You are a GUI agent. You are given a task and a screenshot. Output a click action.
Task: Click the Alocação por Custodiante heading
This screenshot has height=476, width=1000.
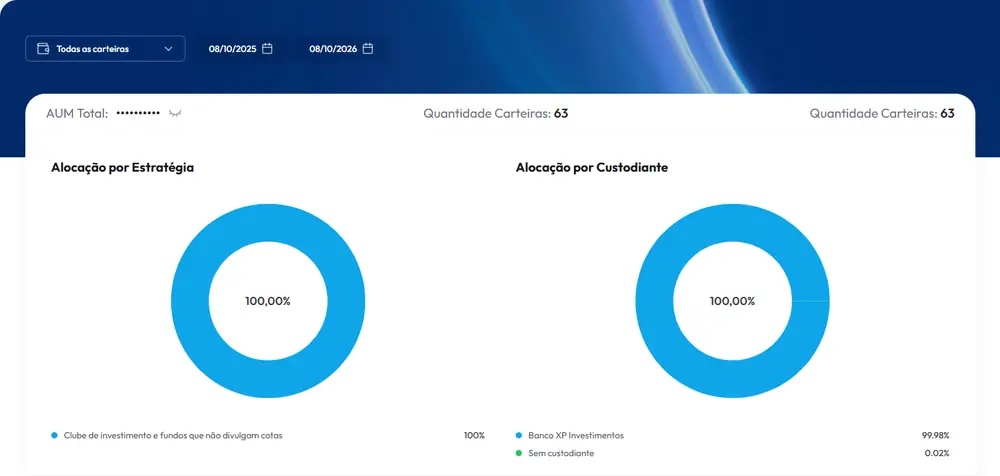click(592, 168)
